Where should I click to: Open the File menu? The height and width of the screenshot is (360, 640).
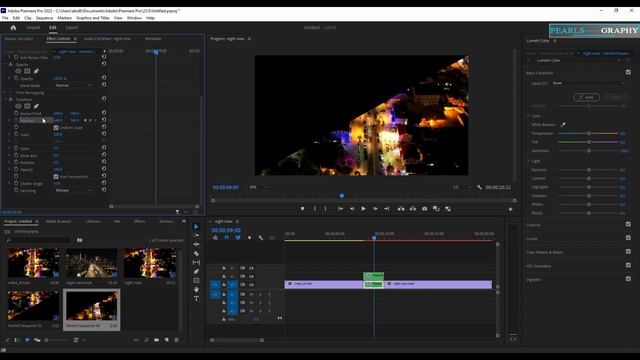pos(5,18)
